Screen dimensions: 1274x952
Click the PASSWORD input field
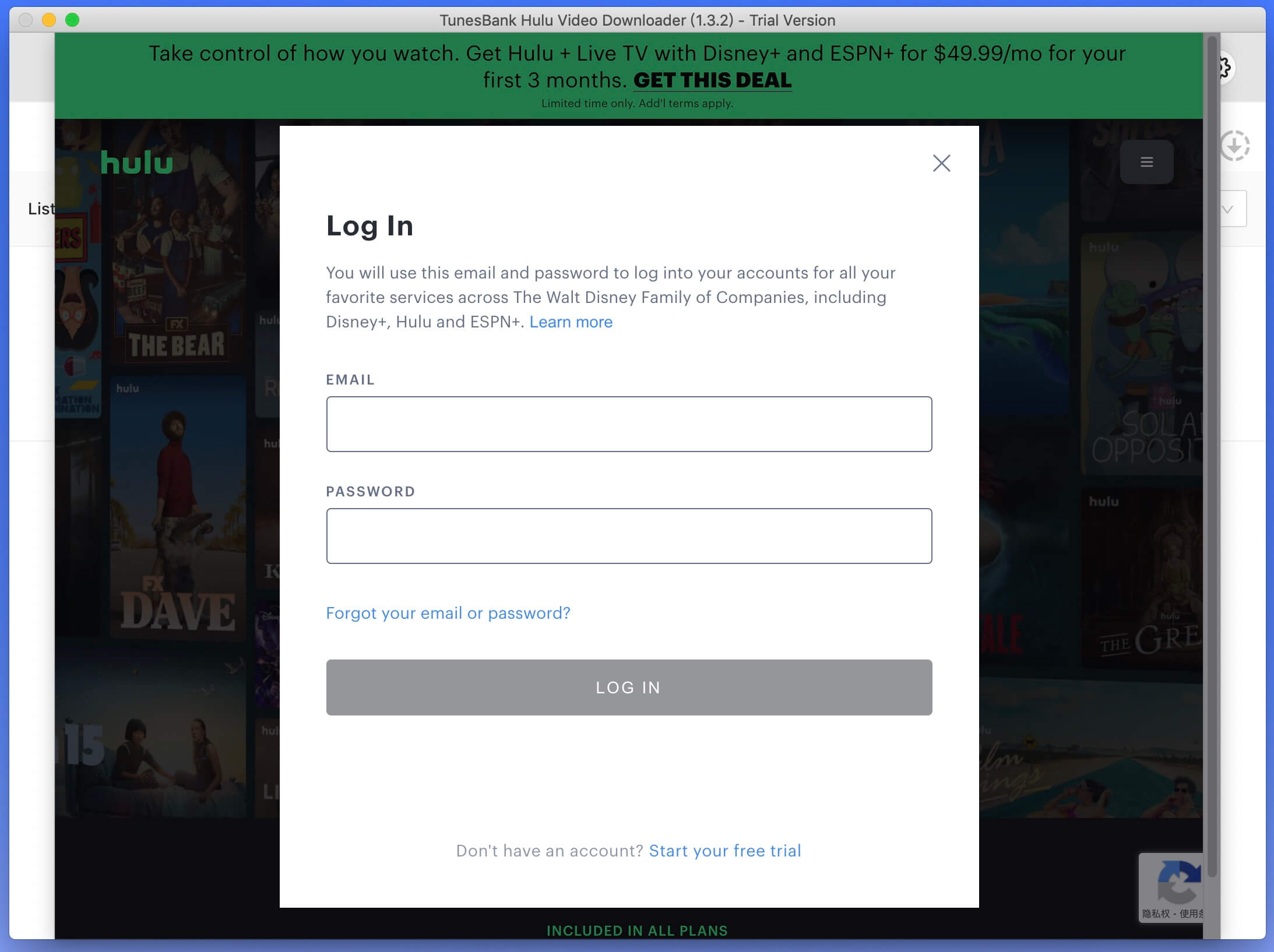629,536
